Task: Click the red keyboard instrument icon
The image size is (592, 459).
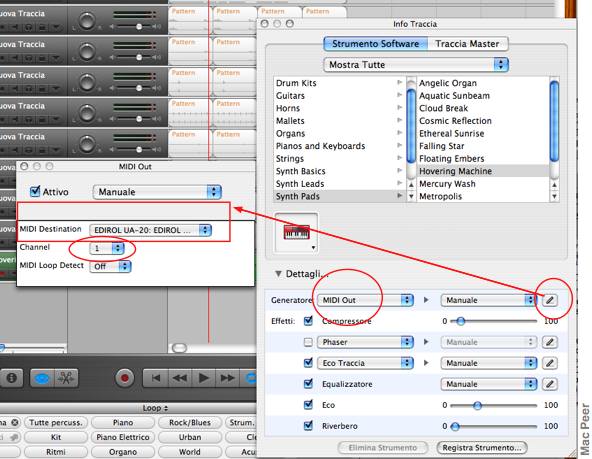Action: point(296,232)
